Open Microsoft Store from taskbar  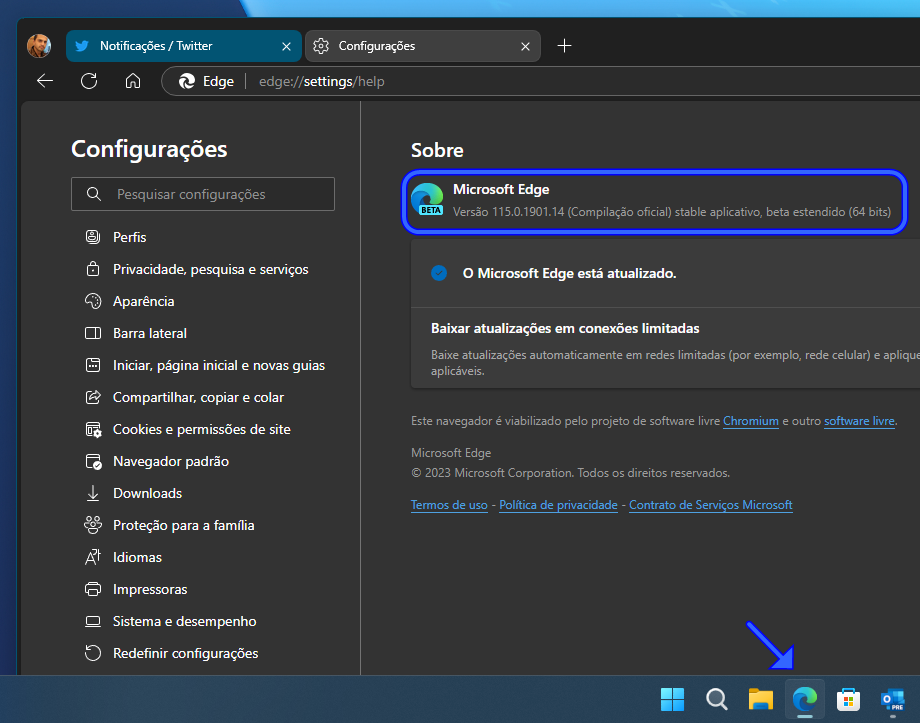coord(848,699)
